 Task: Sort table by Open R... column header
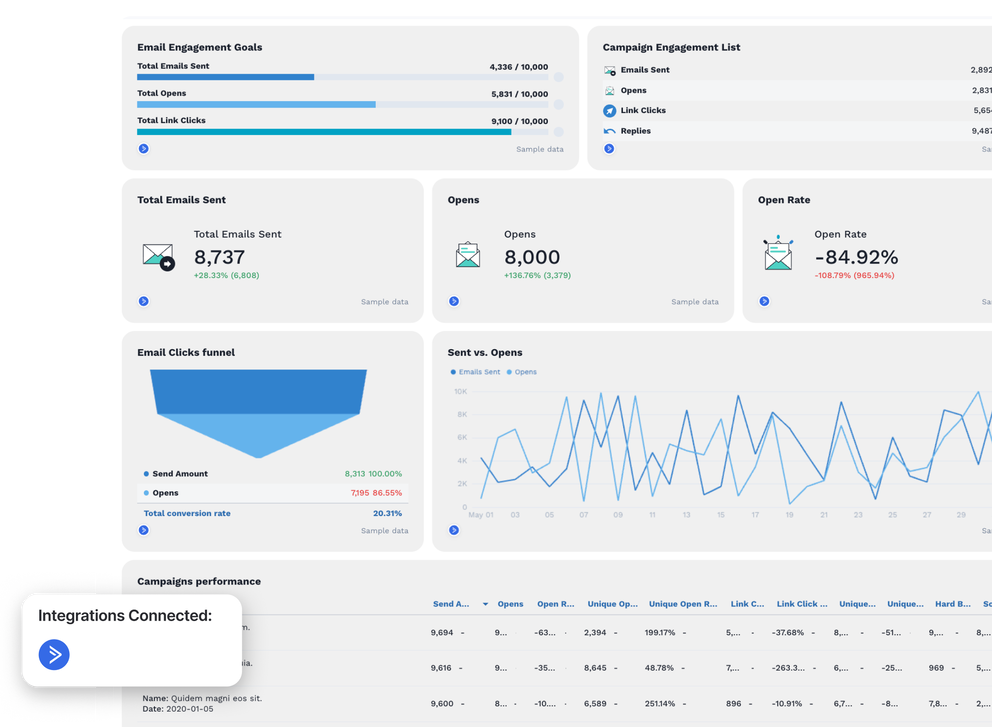pyautogui.click(x=555, y=604)
